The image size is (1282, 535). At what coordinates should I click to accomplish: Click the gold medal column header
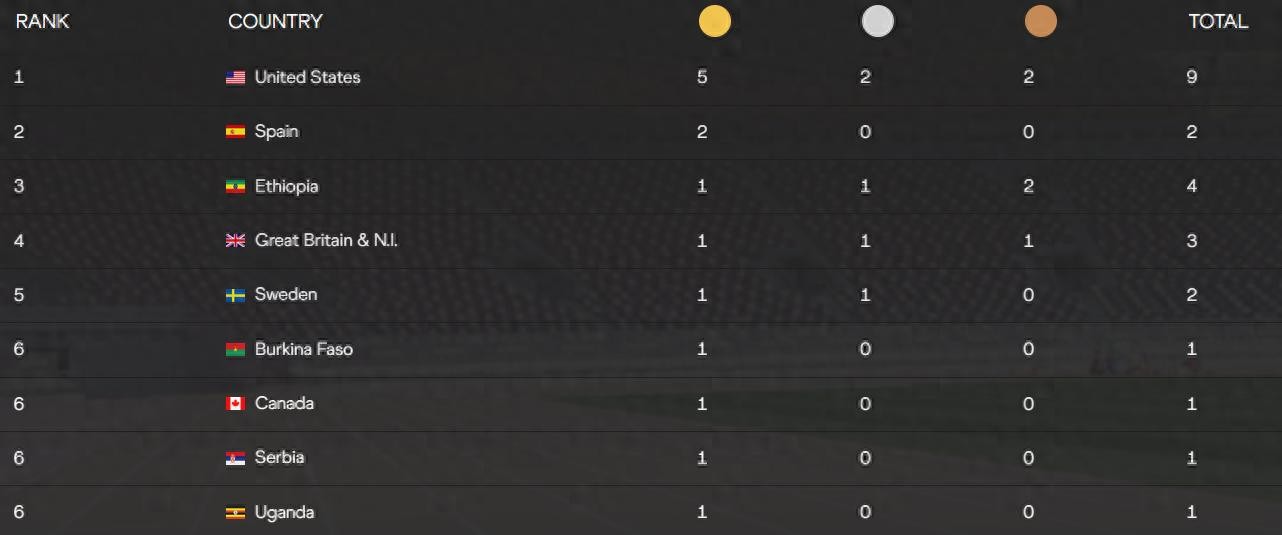[714, 22]
